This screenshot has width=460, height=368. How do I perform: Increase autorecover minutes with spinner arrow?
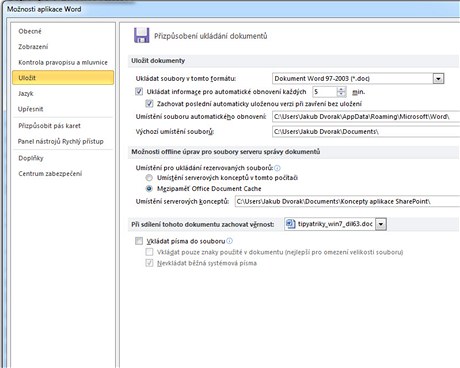pos(341,89)
